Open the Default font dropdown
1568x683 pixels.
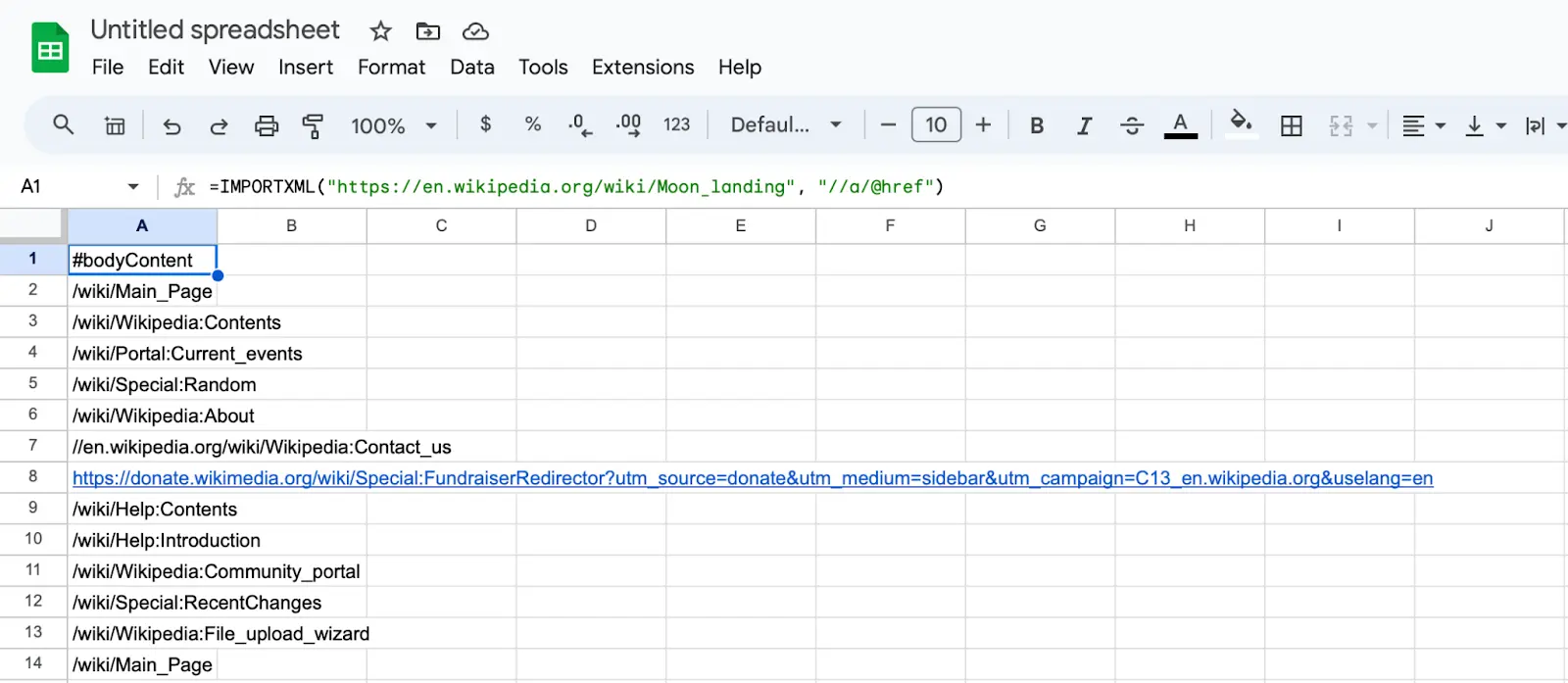[x=786, y=124]
